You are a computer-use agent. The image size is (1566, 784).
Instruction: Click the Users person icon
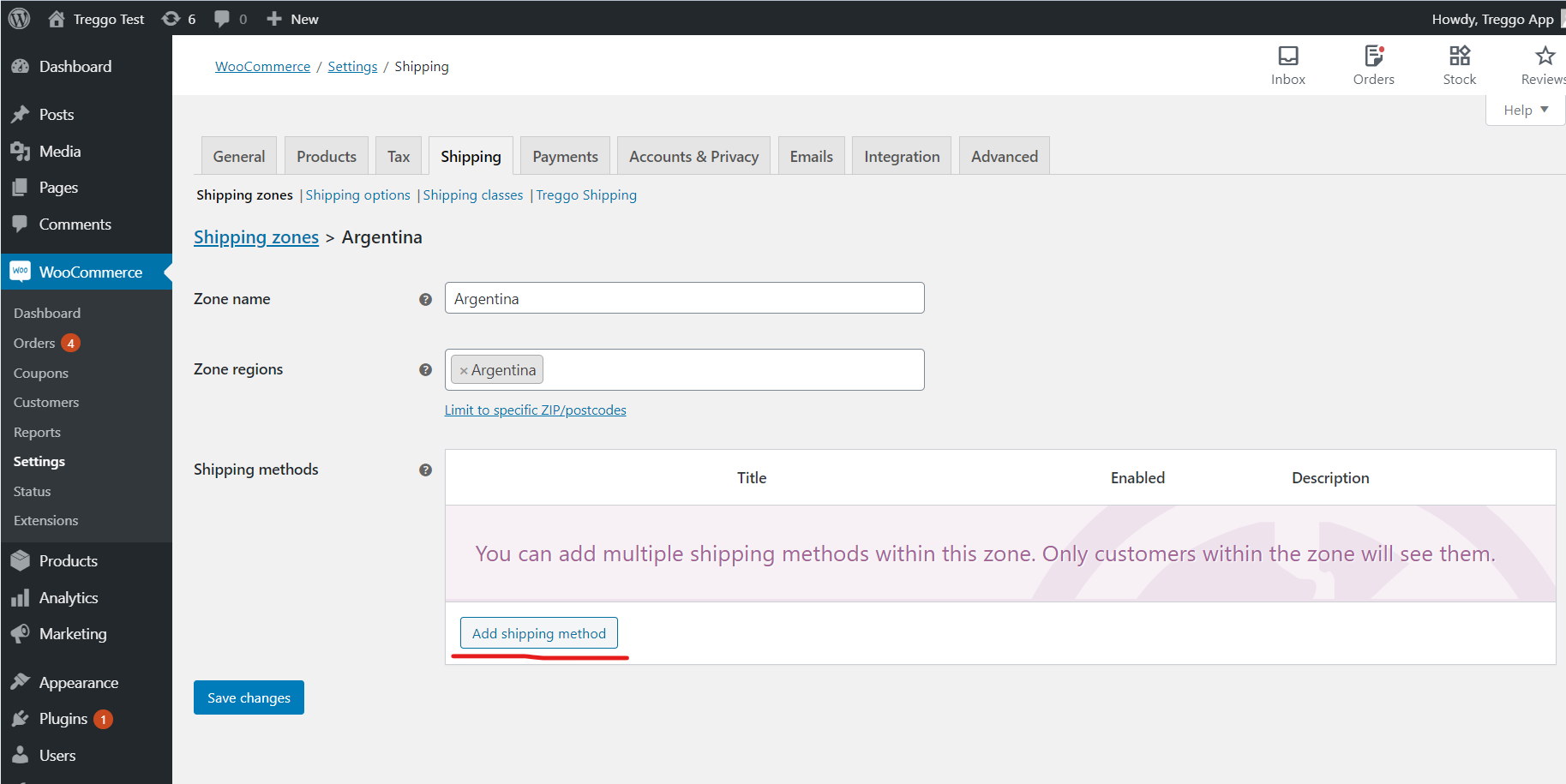[21, 756]
